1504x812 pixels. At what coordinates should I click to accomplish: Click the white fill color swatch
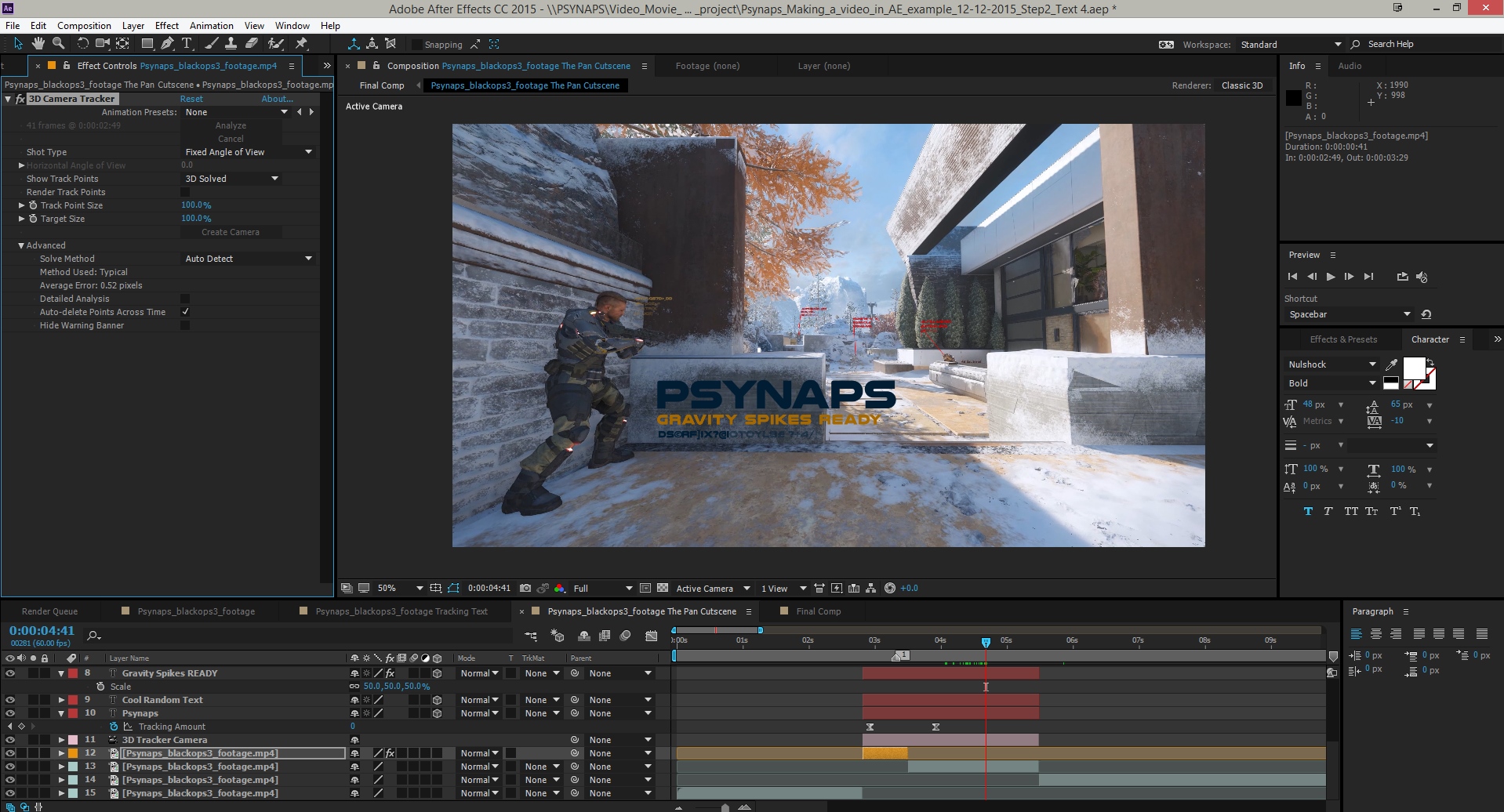(x=1414, y=368)
